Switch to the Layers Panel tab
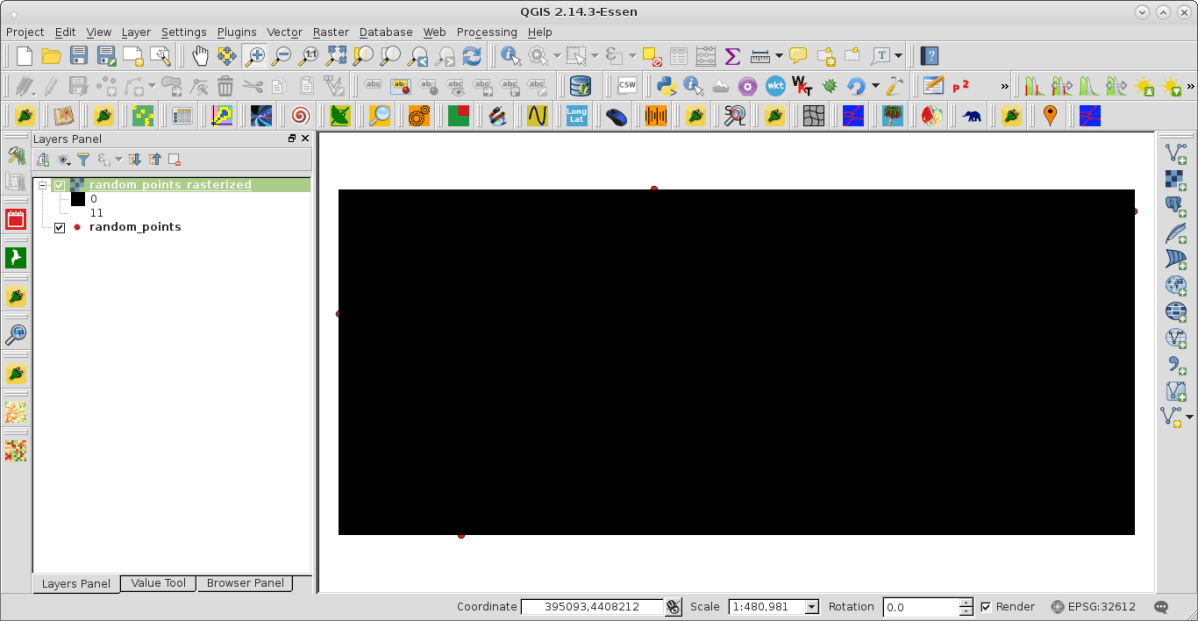 point(76,584)
